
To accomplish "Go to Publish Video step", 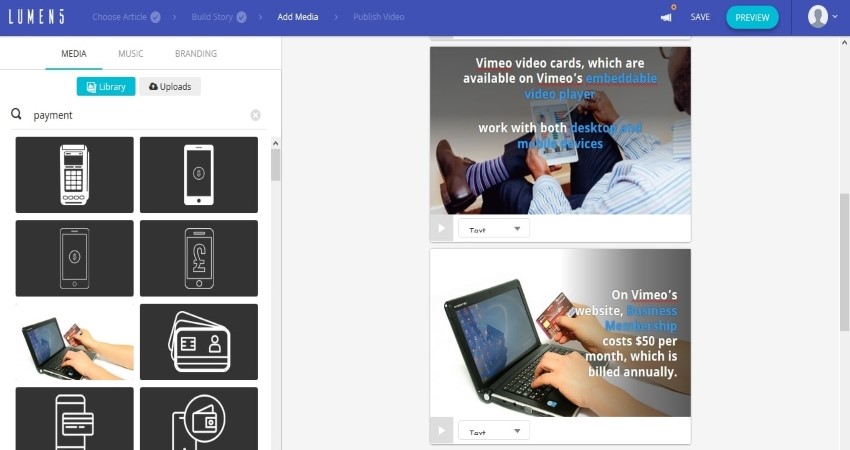I will (378, 17).
